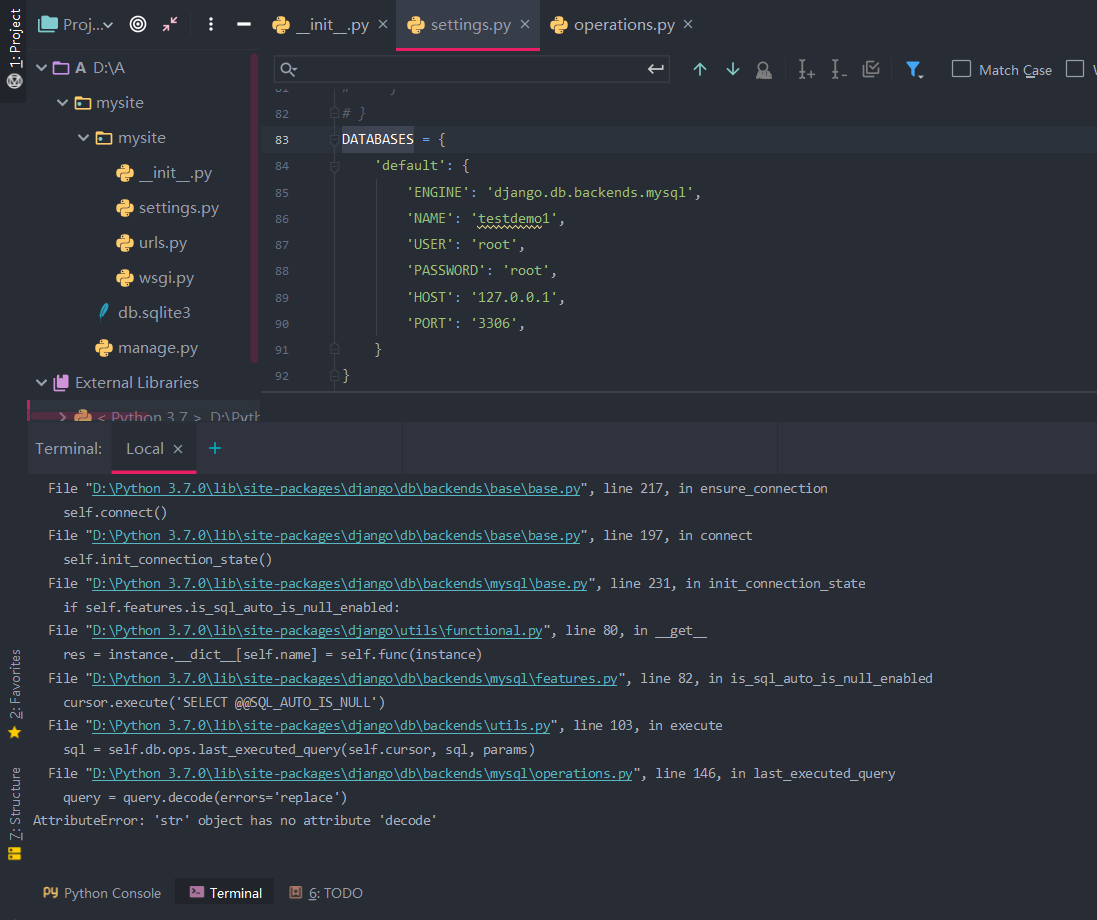The height and width of the screenshot is (920, 1097).
Task: Open mysql\base.py link in traceback
Action: click(x=340, y=583)
